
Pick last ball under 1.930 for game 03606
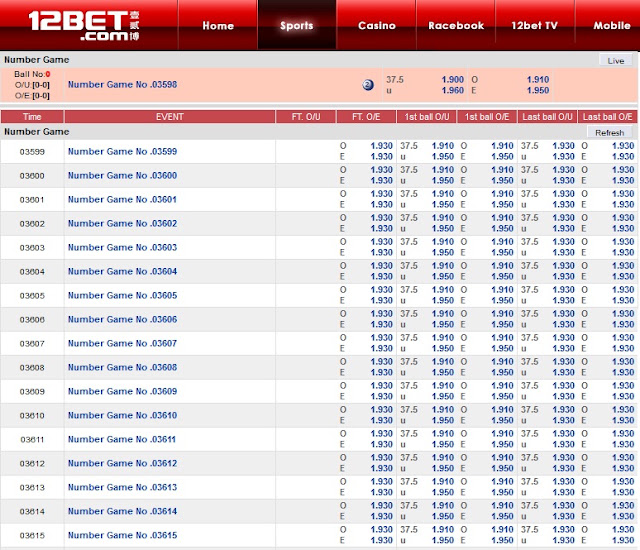pos(564,324)
